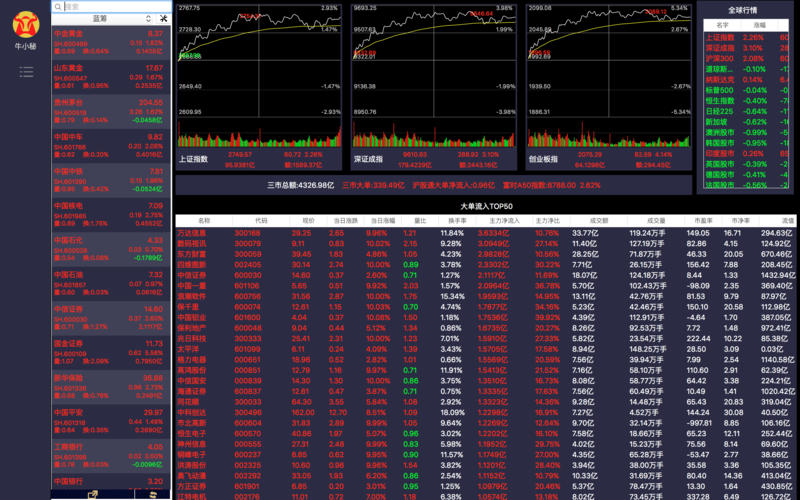Sort table by 现价 column header

[308, 220]
